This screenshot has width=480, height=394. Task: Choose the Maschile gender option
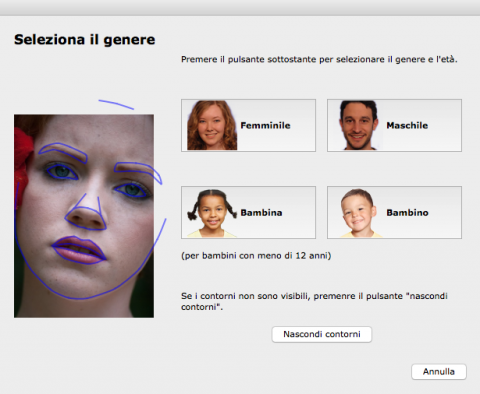[394, 125]
